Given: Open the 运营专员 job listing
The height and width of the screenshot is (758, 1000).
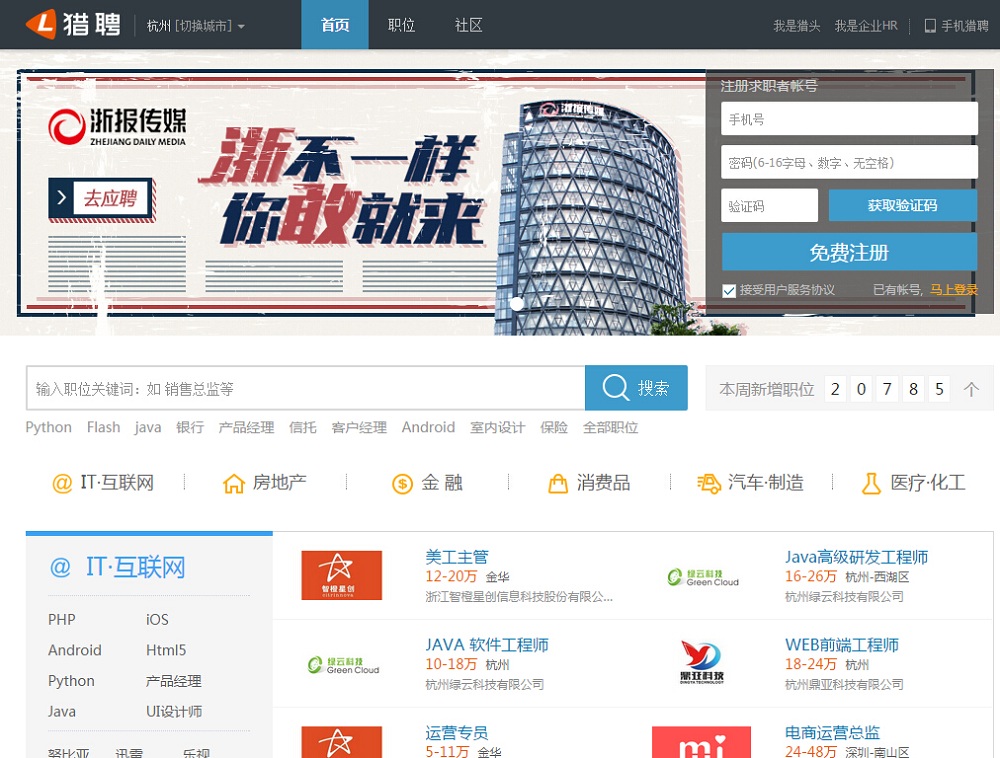Looking at the screenshot, I should 457,732.
